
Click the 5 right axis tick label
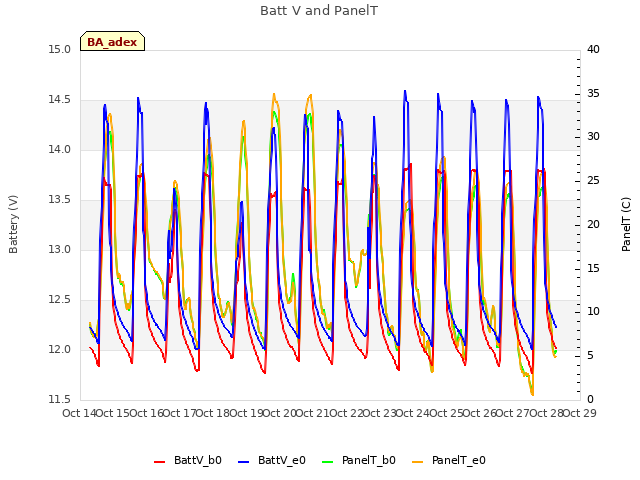click(590, 356)
